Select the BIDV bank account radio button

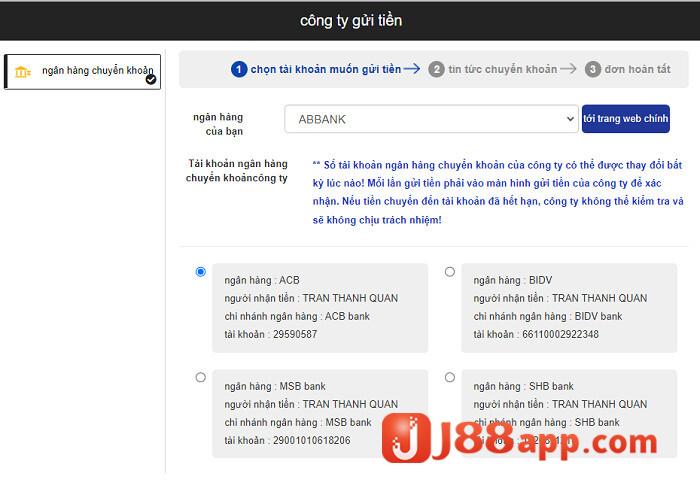[x=449, y=272]
